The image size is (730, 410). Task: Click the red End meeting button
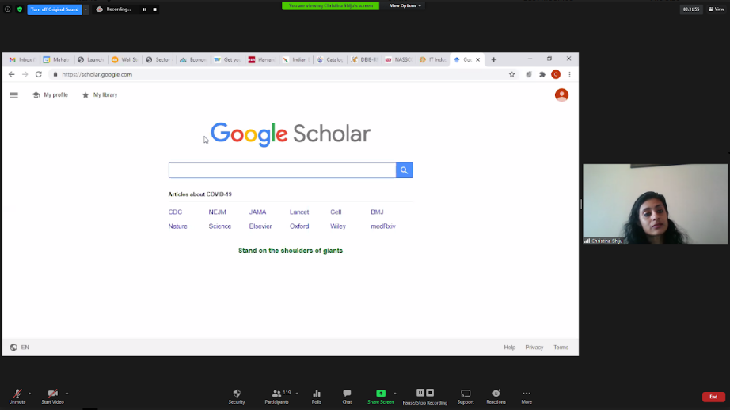713,396
